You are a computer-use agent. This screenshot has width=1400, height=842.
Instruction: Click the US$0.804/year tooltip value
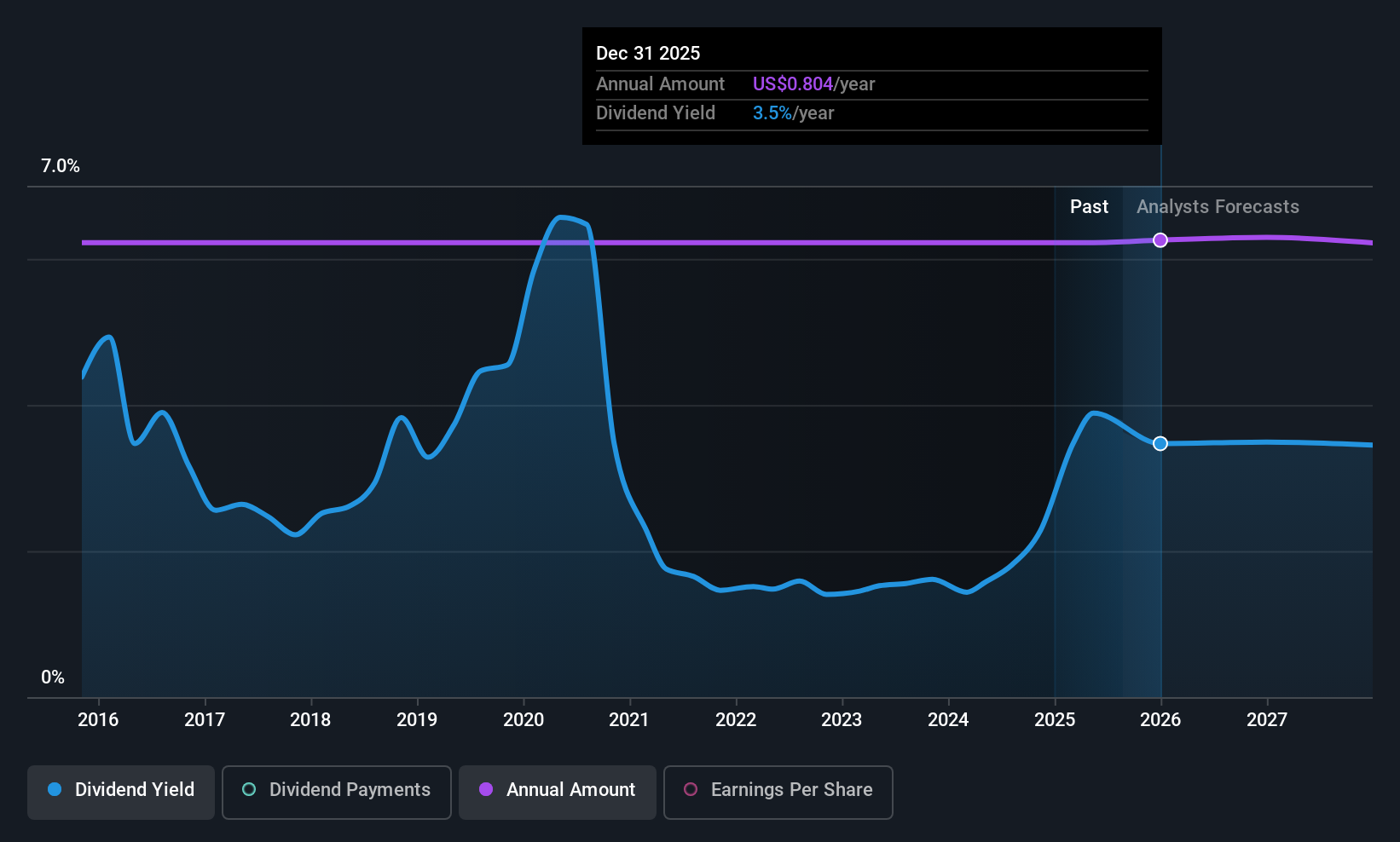click(x=813, y=84)
